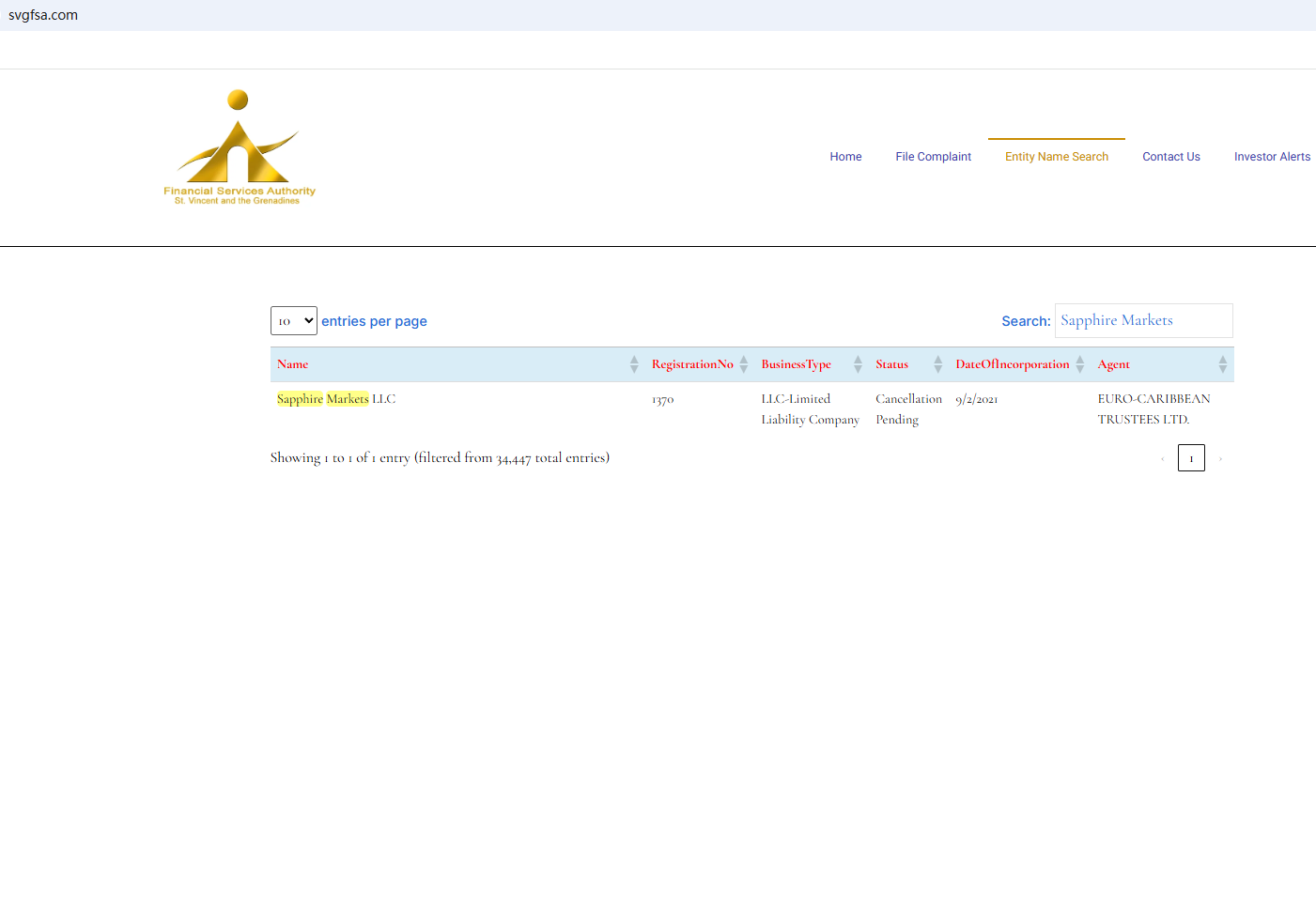Open the Contact Us link

[x=1170, y=157]
